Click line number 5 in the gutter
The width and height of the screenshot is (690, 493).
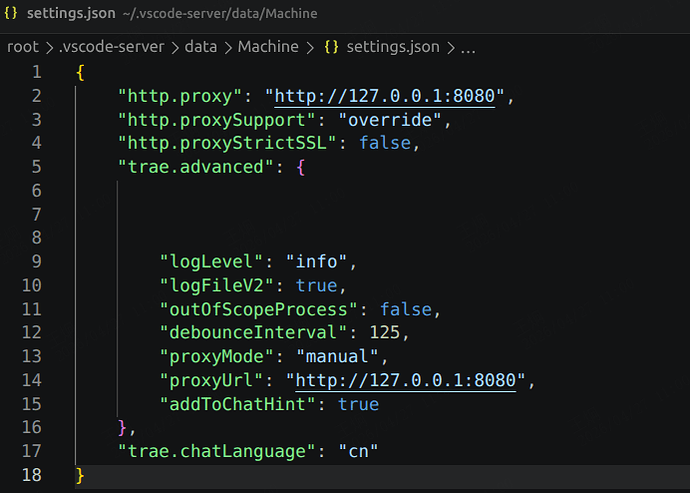click(x=37, y=167)
